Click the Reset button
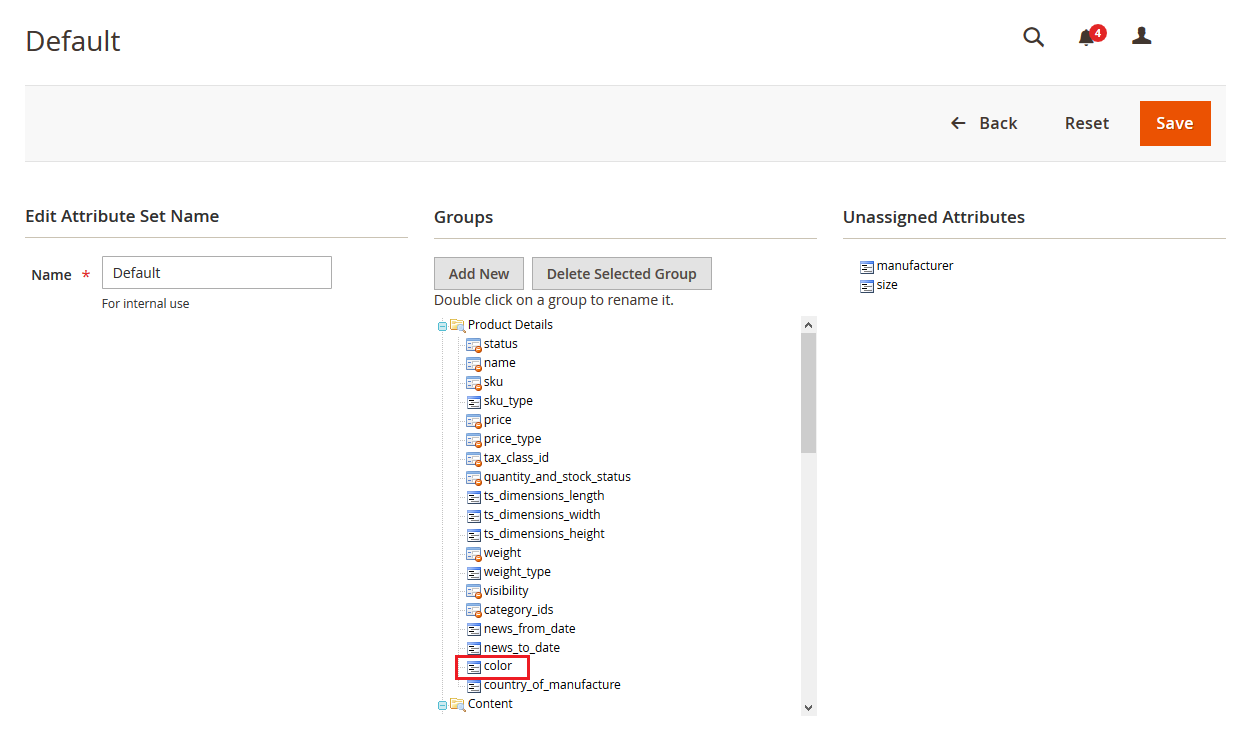Screen dimensions: 1256x753 point(1086,123)
